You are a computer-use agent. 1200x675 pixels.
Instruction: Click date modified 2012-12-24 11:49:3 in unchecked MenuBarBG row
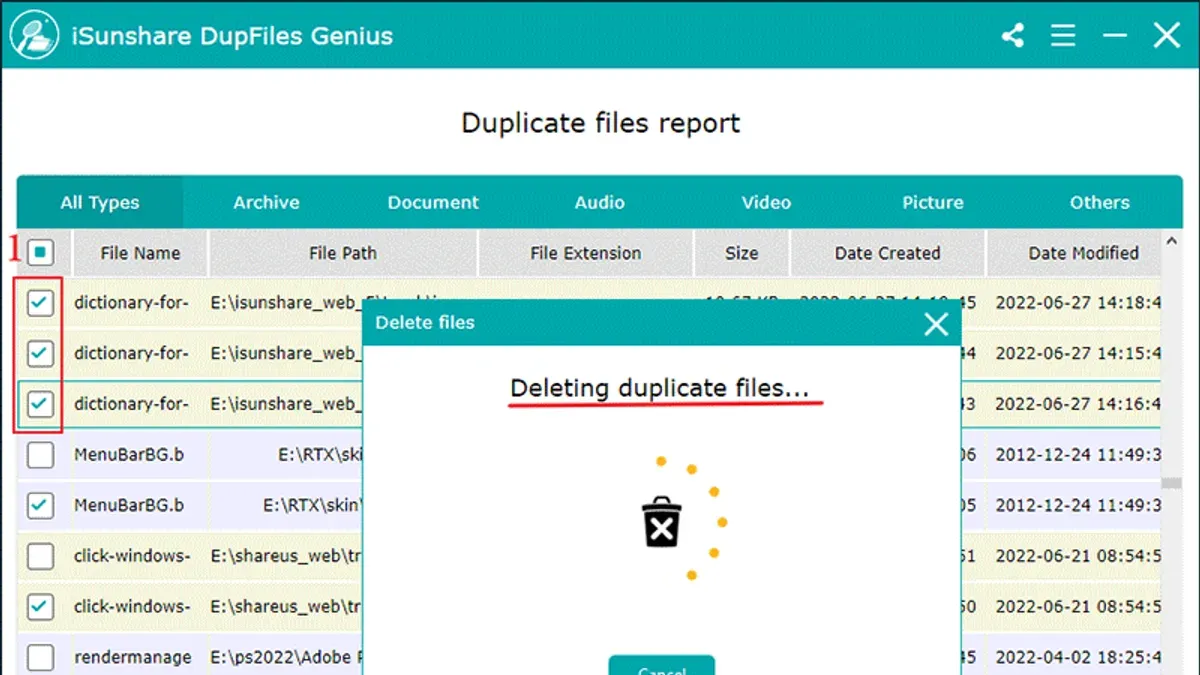(x=1078, y=455)
